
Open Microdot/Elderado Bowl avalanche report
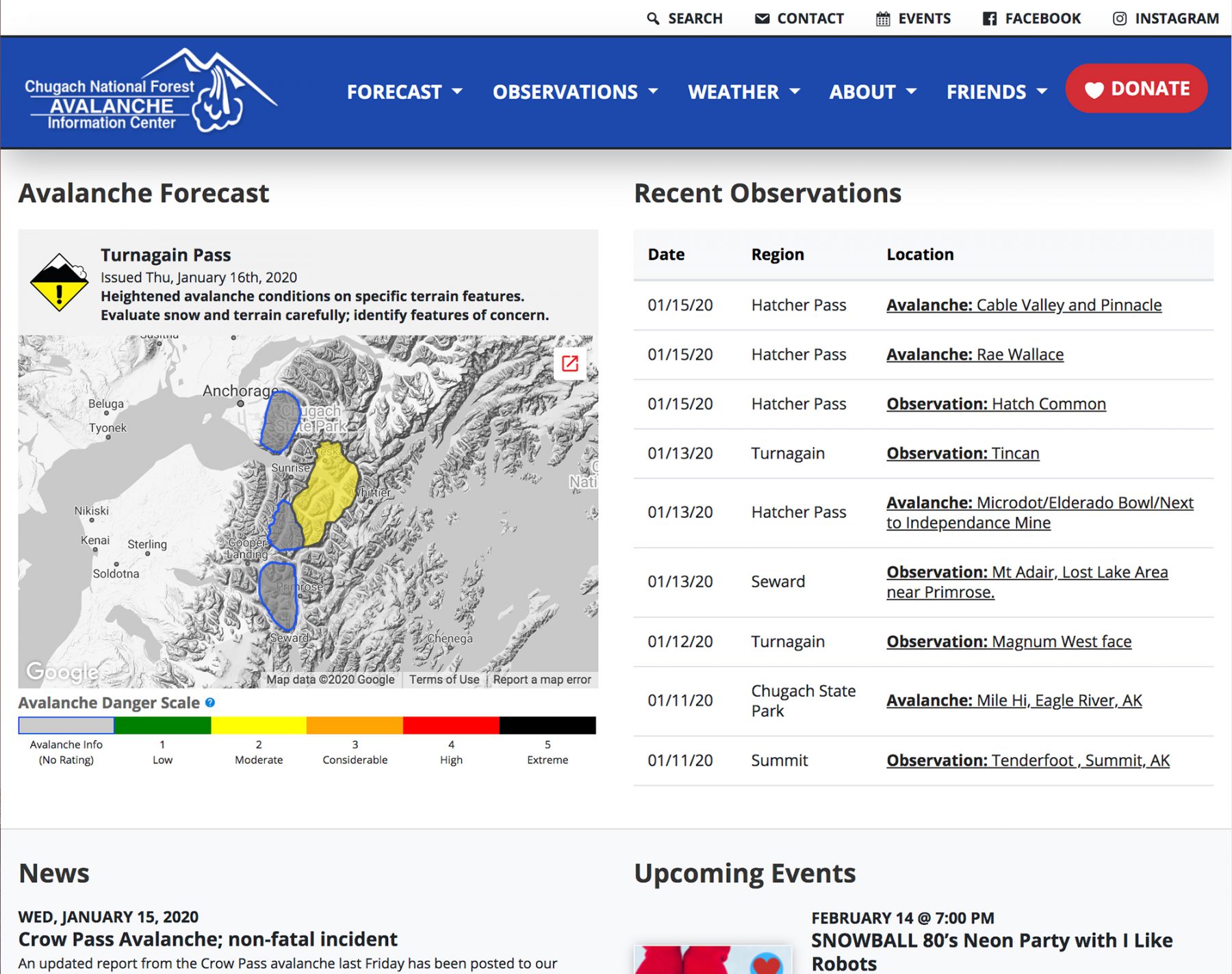click(1040, 513)
